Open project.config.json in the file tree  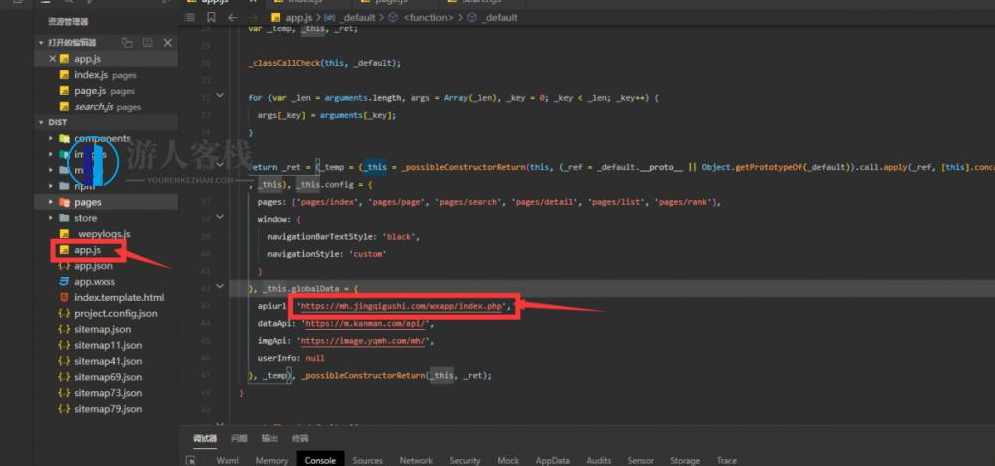pos(116,313)
